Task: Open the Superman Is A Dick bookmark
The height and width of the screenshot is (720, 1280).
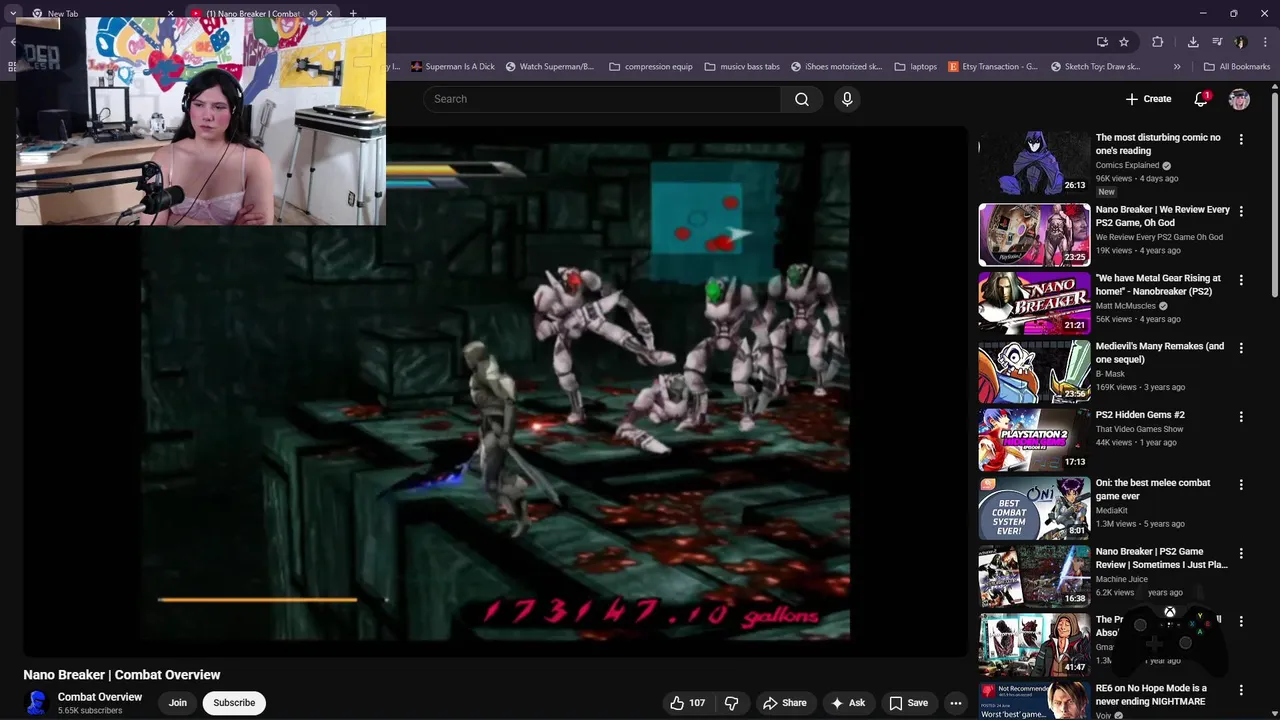Action: [452, 67]
